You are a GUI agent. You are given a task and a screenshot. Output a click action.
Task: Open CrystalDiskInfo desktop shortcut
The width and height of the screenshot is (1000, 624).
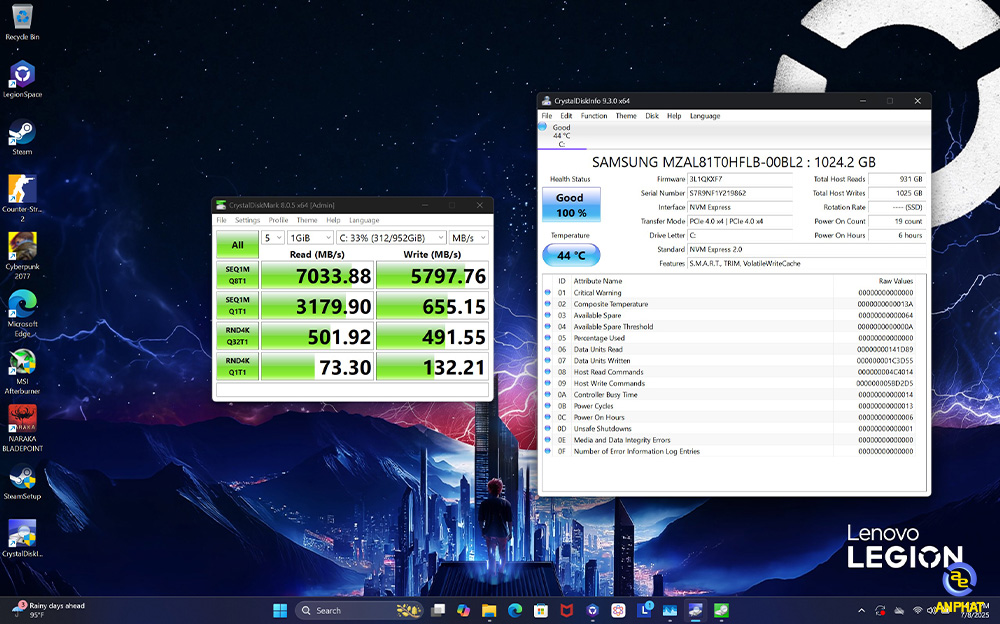22,540
